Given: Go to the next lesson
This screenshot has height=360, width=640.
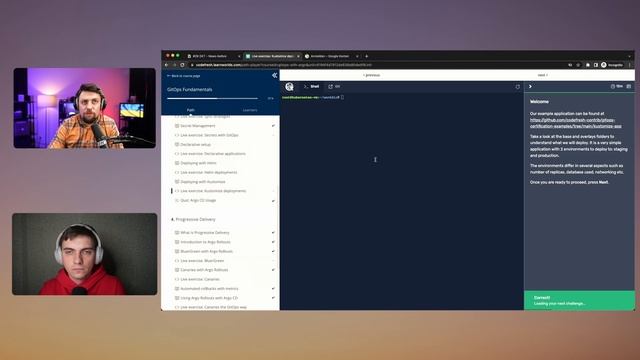Looking at the screenshot, I should [x=542, y=75].
